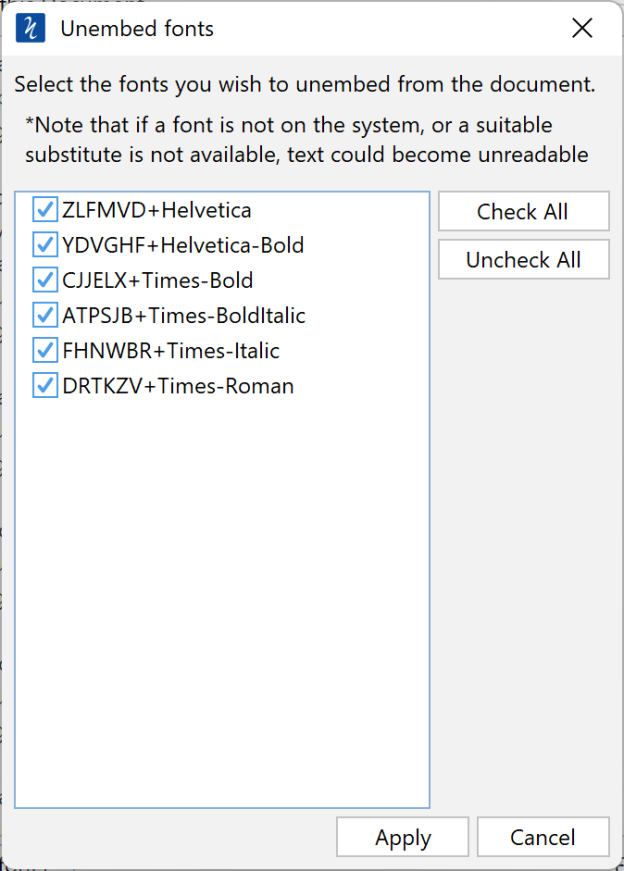Untick the ATPSJB+Times-BoldItalic checkbox

[x=45, y=315]
